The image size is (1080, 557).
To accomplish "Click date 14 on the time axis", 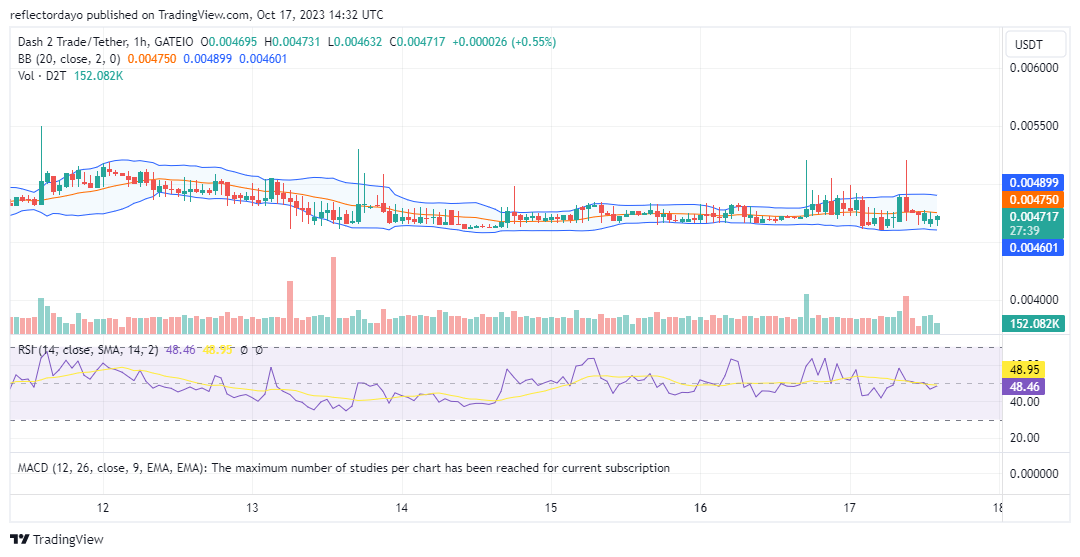I will (x=402, y=507).
